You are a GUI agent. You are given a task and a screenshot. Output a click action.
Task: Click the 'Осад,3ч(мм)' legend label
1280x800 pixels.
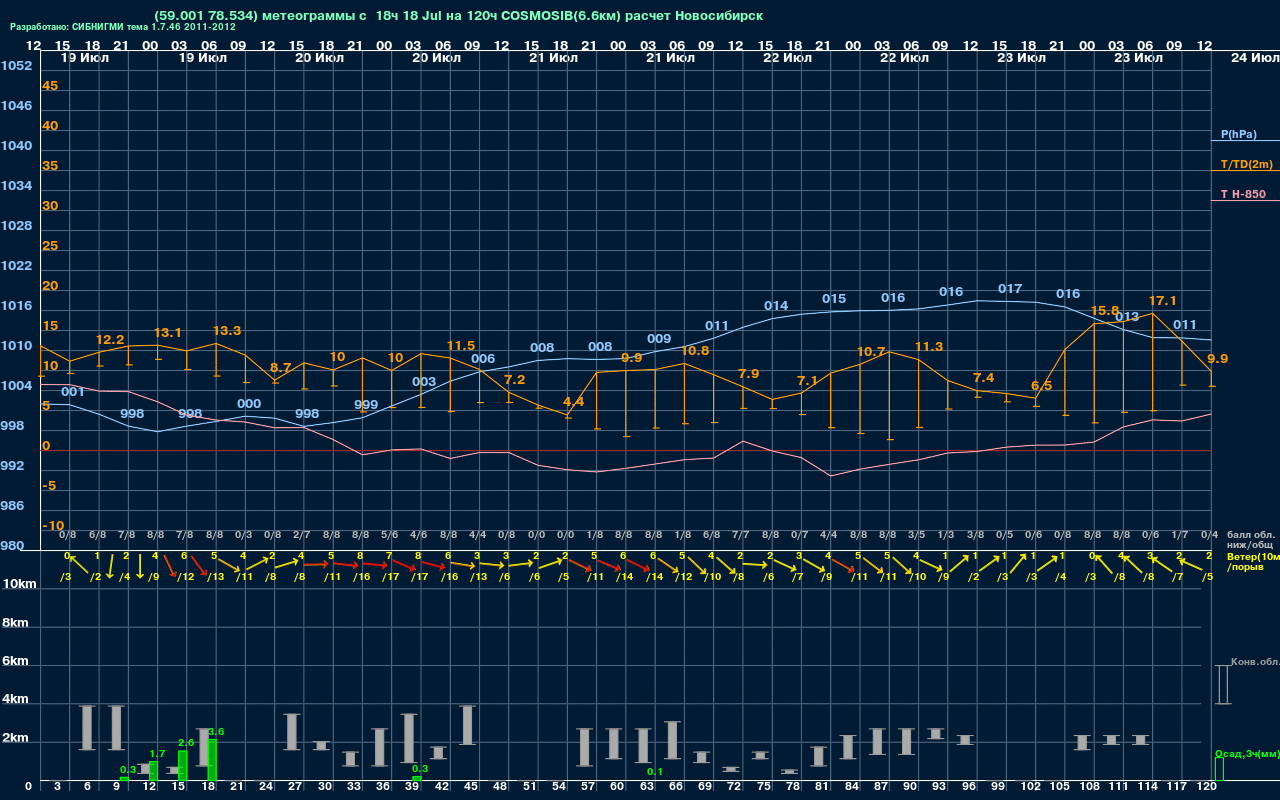[1247, 753]
